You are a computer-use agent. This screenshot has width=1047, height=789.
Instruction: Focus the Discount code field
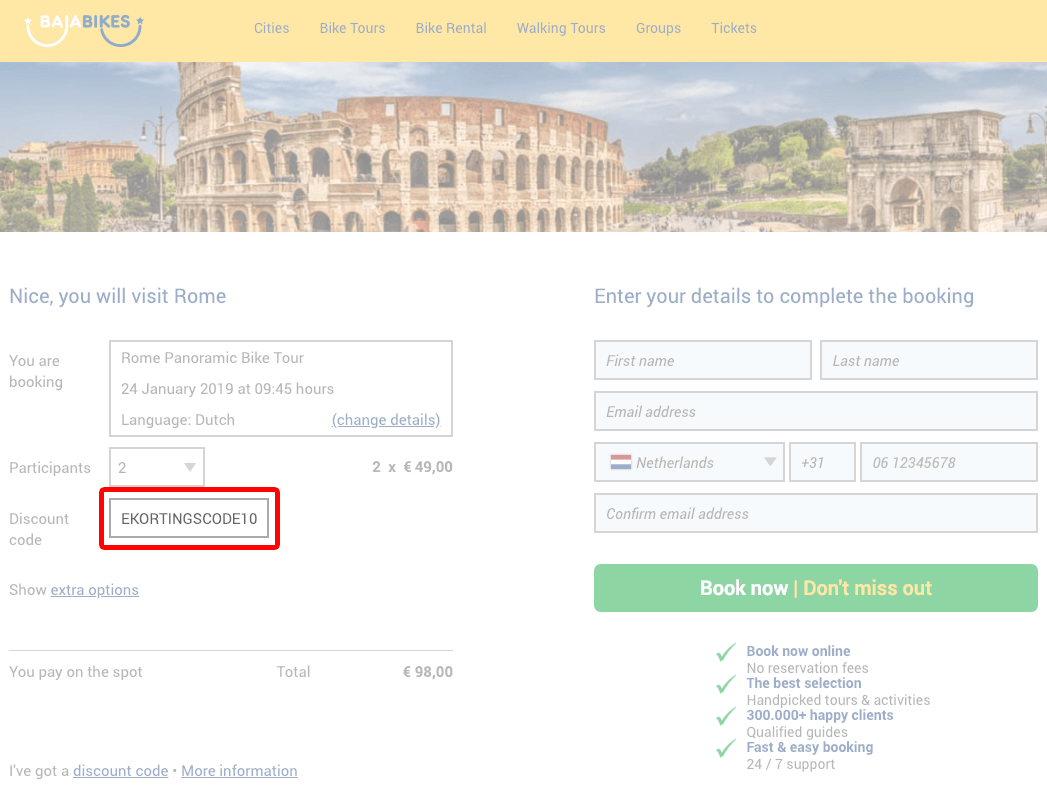189,519
